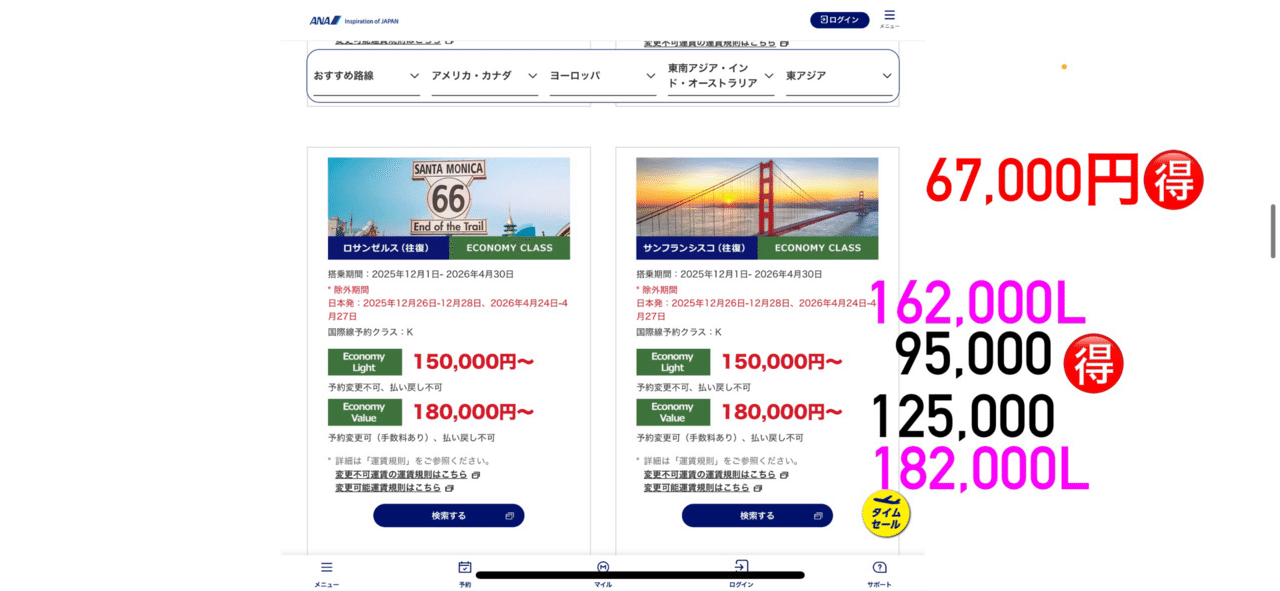Click the page scrollbar on the right

[1273, 230]
